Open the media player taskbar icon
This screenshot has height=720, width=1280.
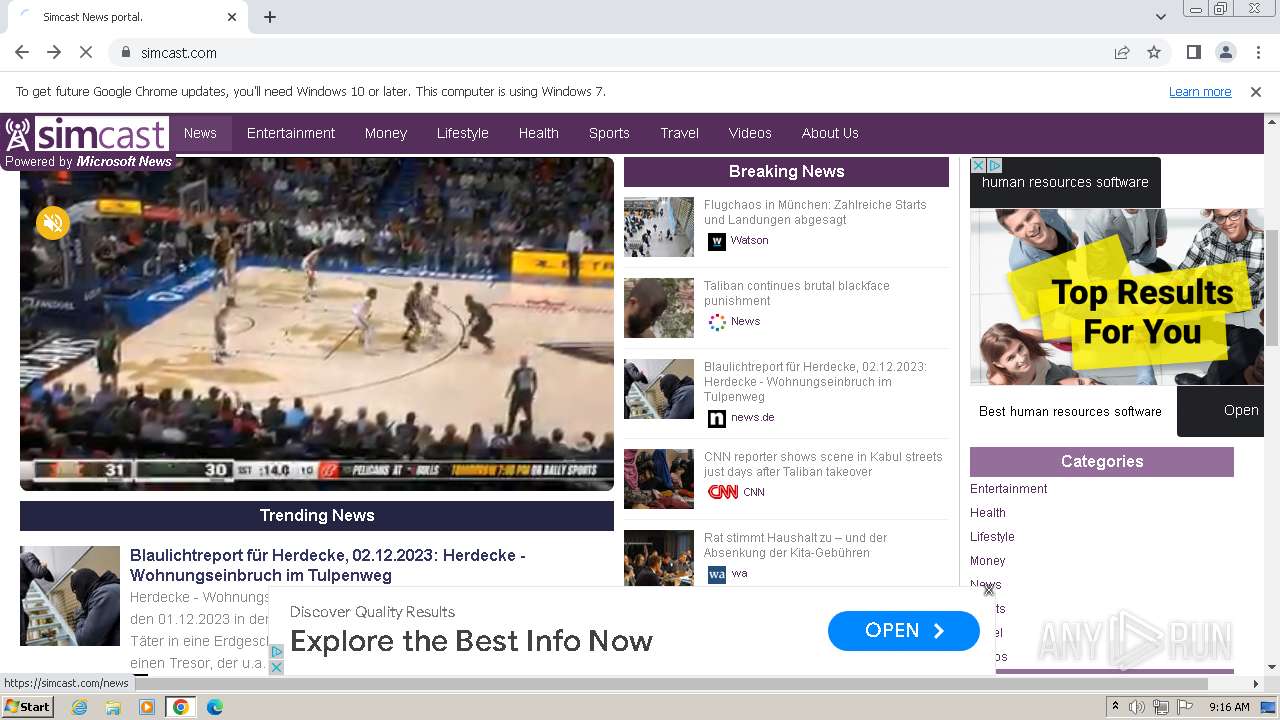pos(147,707)
